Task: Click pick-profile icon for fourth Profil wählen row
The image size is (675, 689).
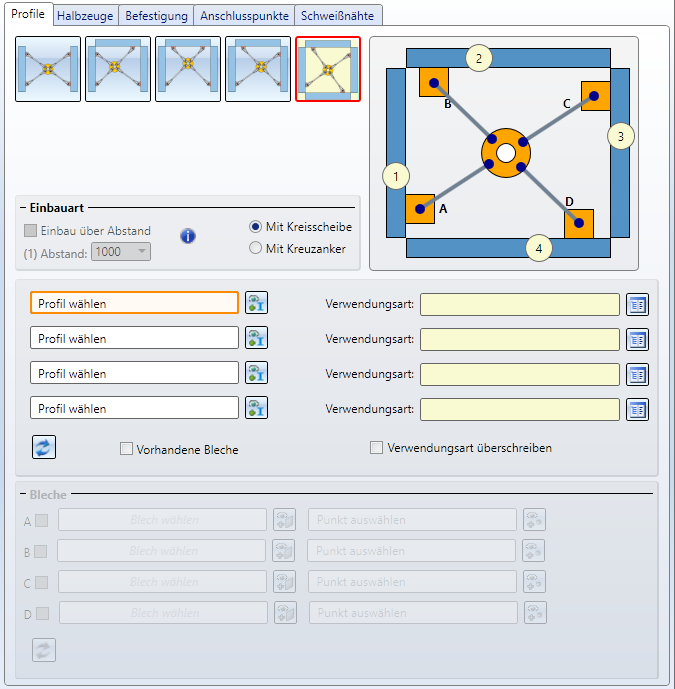Action: [x=257, y=408]
